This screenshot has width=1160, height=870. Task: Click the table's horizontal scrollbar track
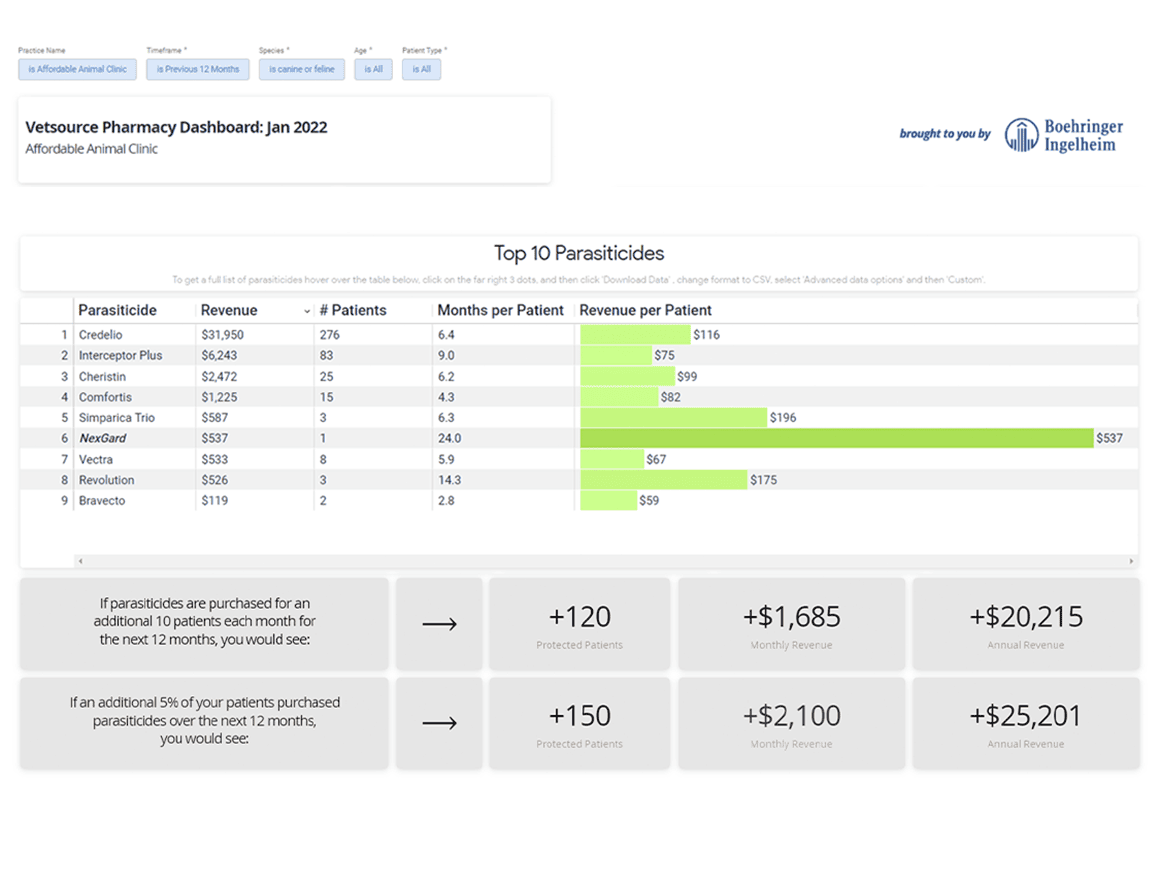click(x=606, y=562)
